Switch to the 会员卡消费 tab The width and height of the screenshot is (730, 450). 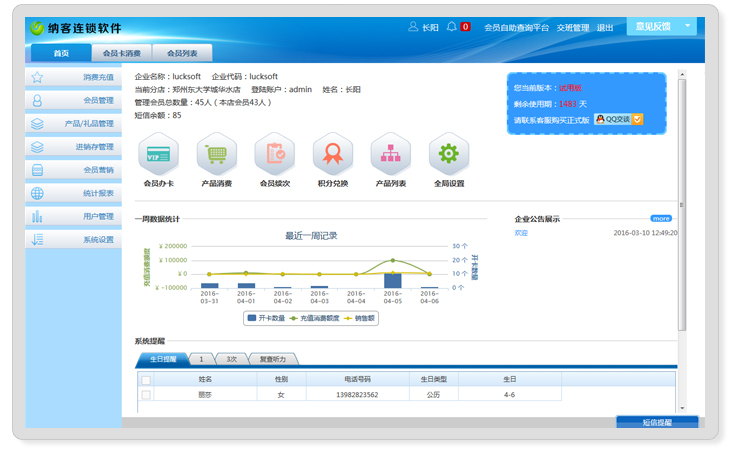pyautogui.click(x=121, y=53)
